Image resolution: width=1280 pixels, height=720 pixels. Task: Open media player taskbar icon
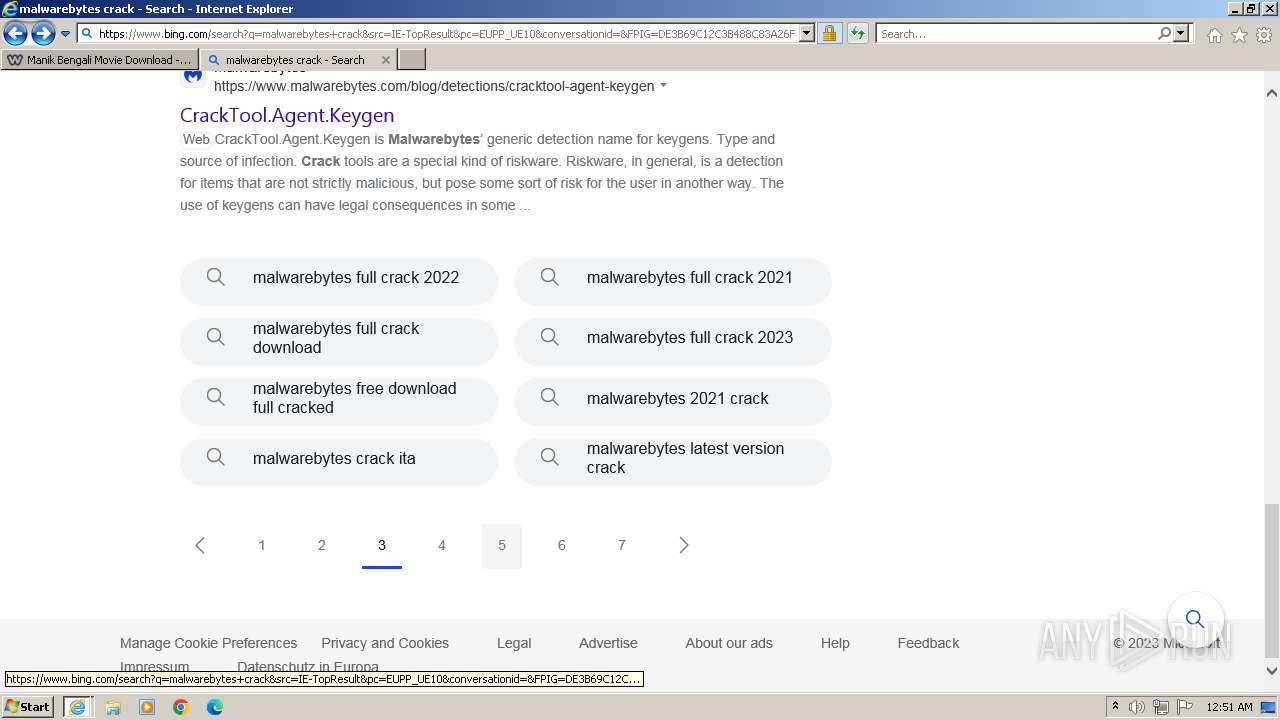coord(147,707)
